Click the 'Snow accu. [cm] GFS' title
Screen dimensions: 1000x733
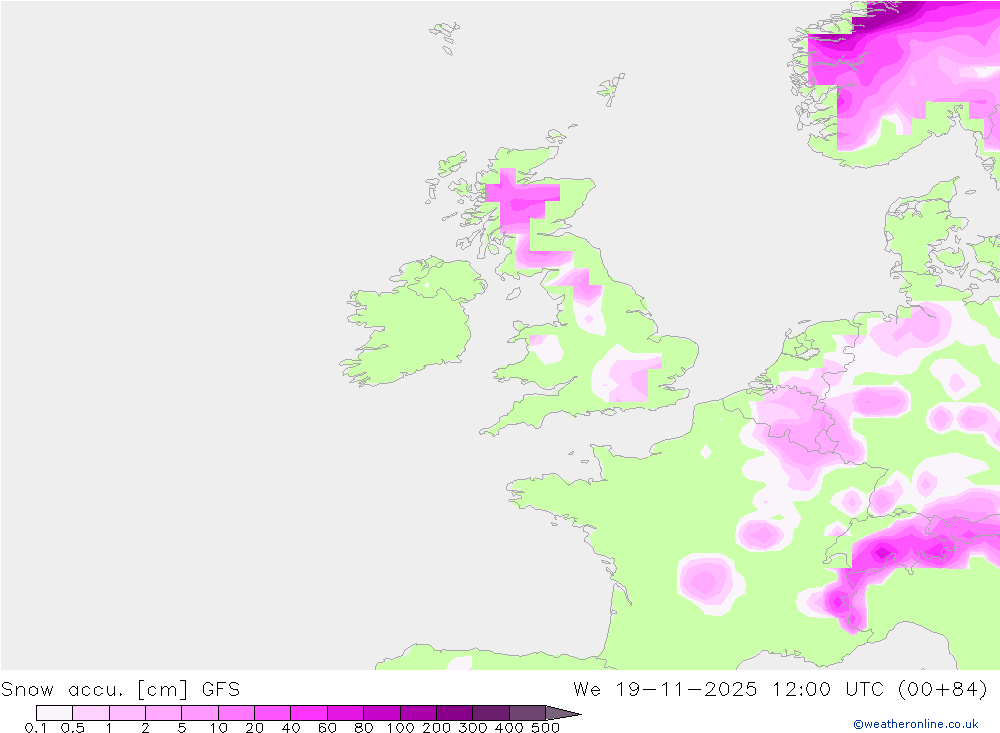click(121, 690)
